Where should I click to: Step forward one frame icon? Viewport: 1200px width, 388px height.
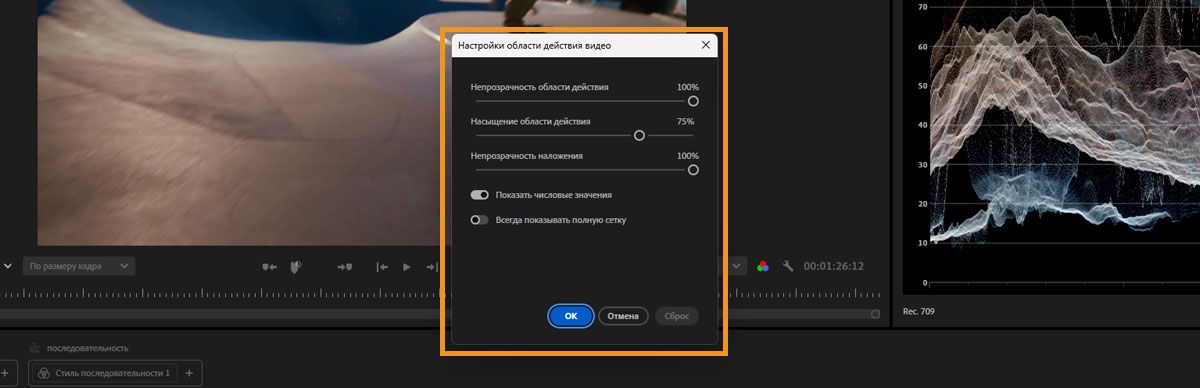pos(432,267)
